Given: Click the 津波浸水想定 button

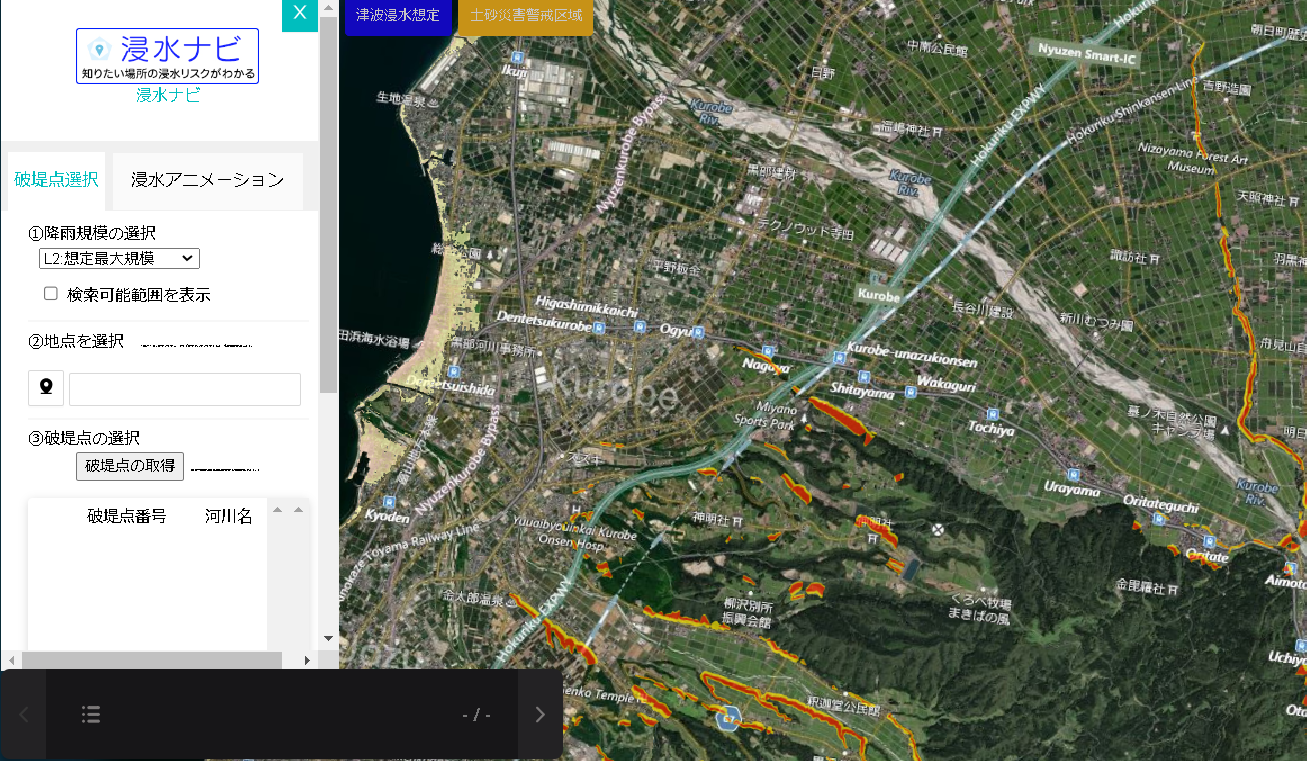Looking at the screenshot, I should point(398,16).
